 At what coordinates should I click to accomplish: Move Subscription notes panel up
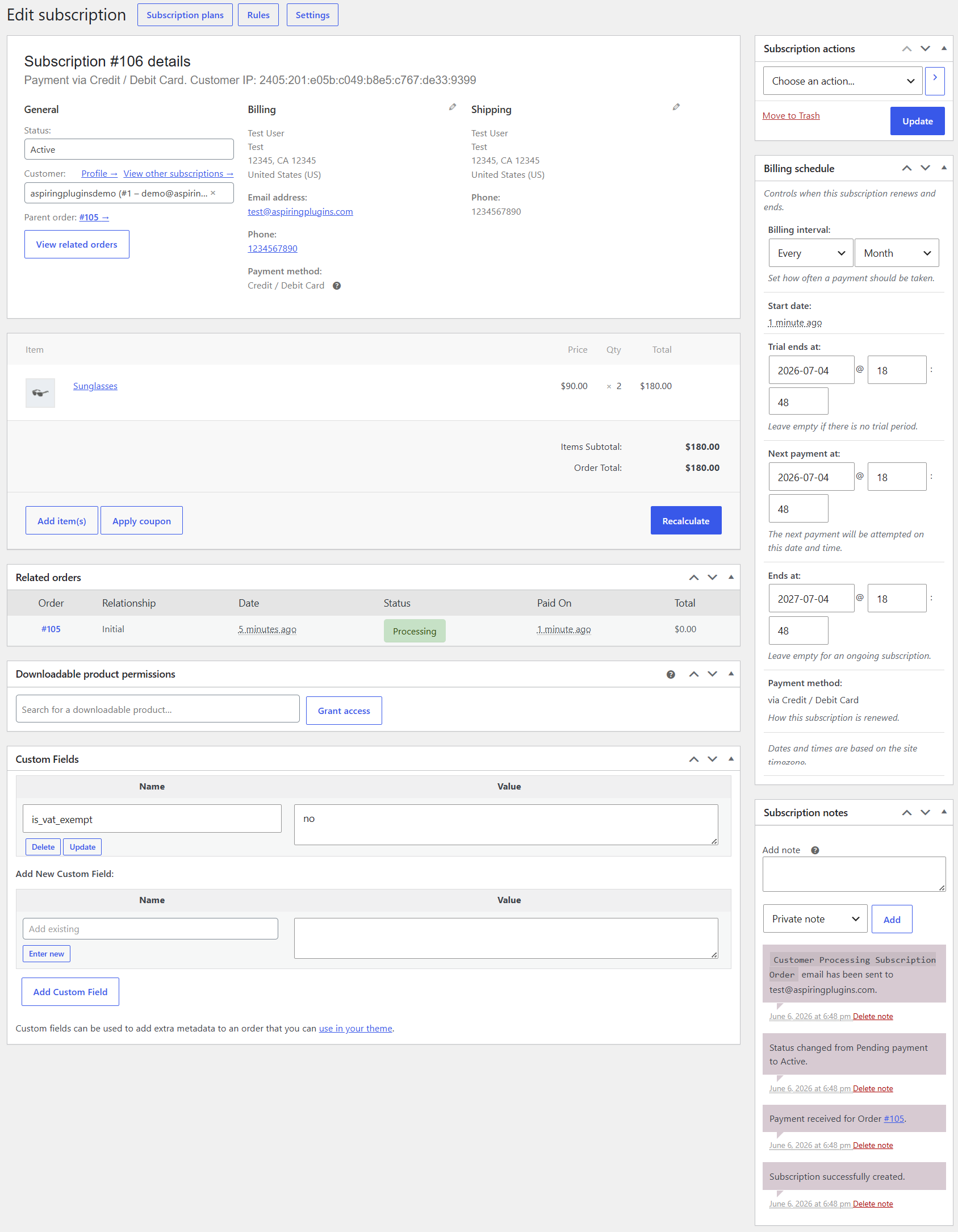point(907,813)
